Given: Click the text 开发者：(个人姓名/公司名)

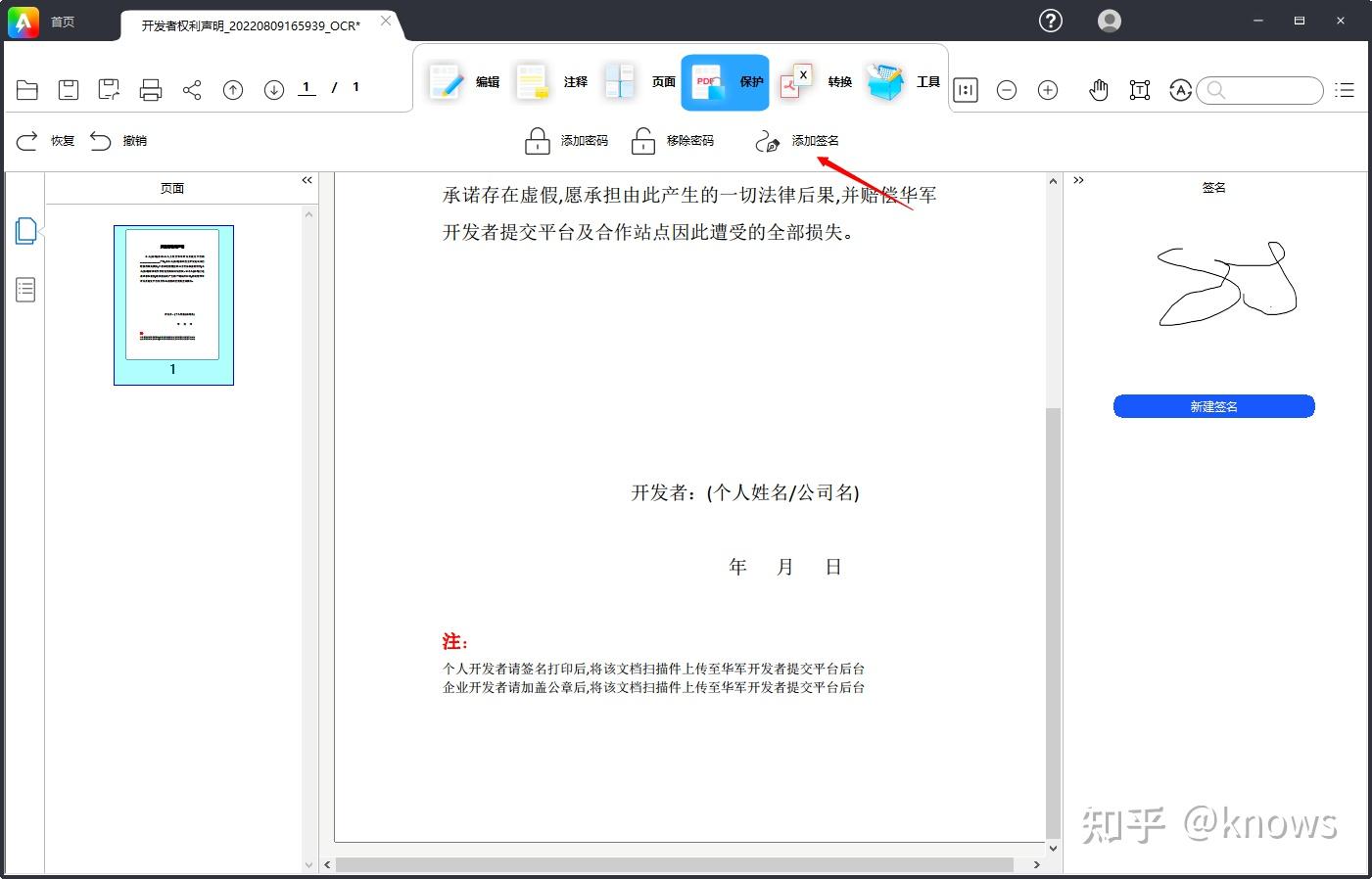Looking at the screenshot, I should tap(745, 492).
